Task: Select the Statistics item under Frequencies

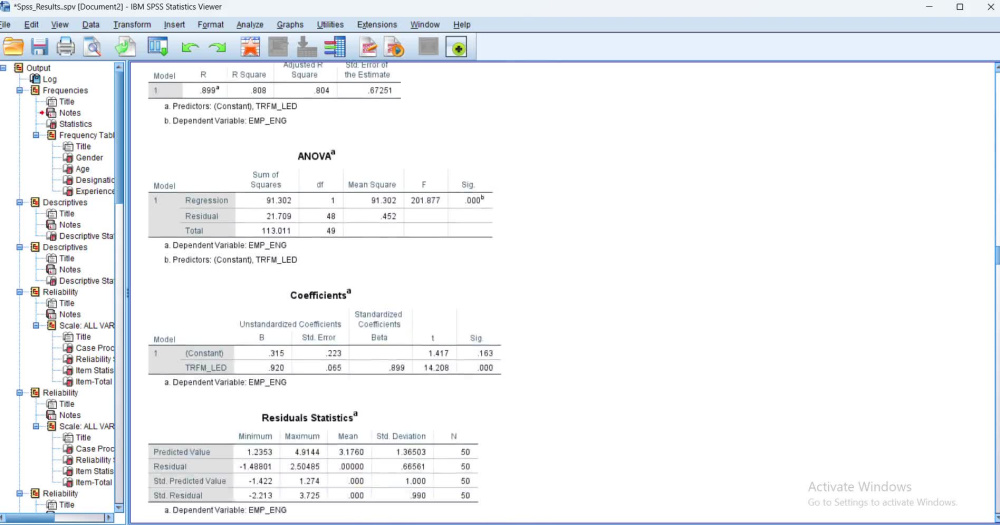Action: [x=75, y=124]
